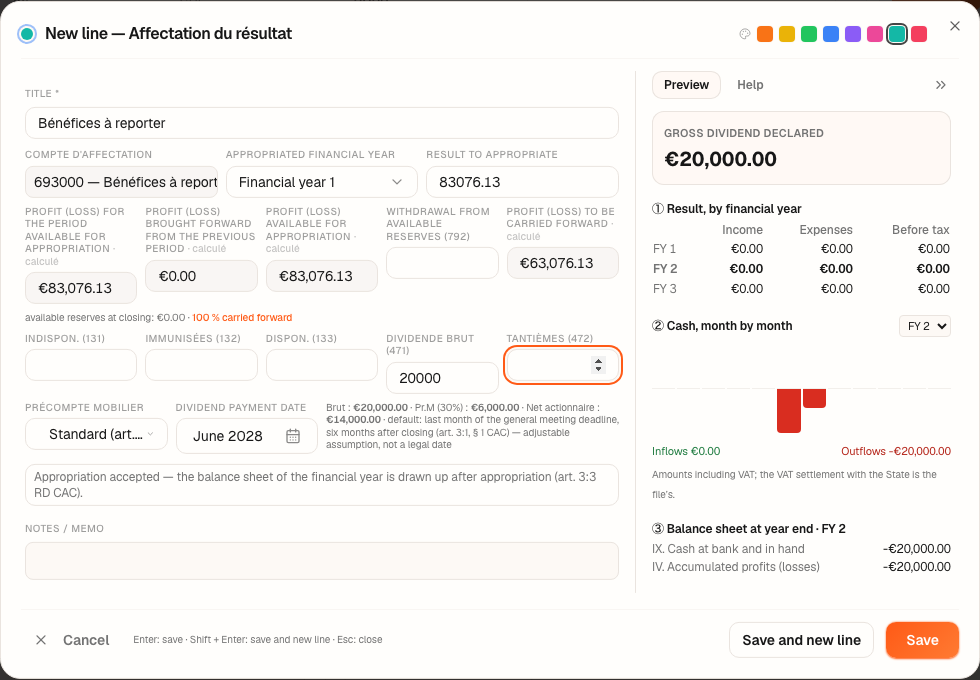980x680 pixels.
Task: Click the teal line color circle by title
Action: pos(27,34)
